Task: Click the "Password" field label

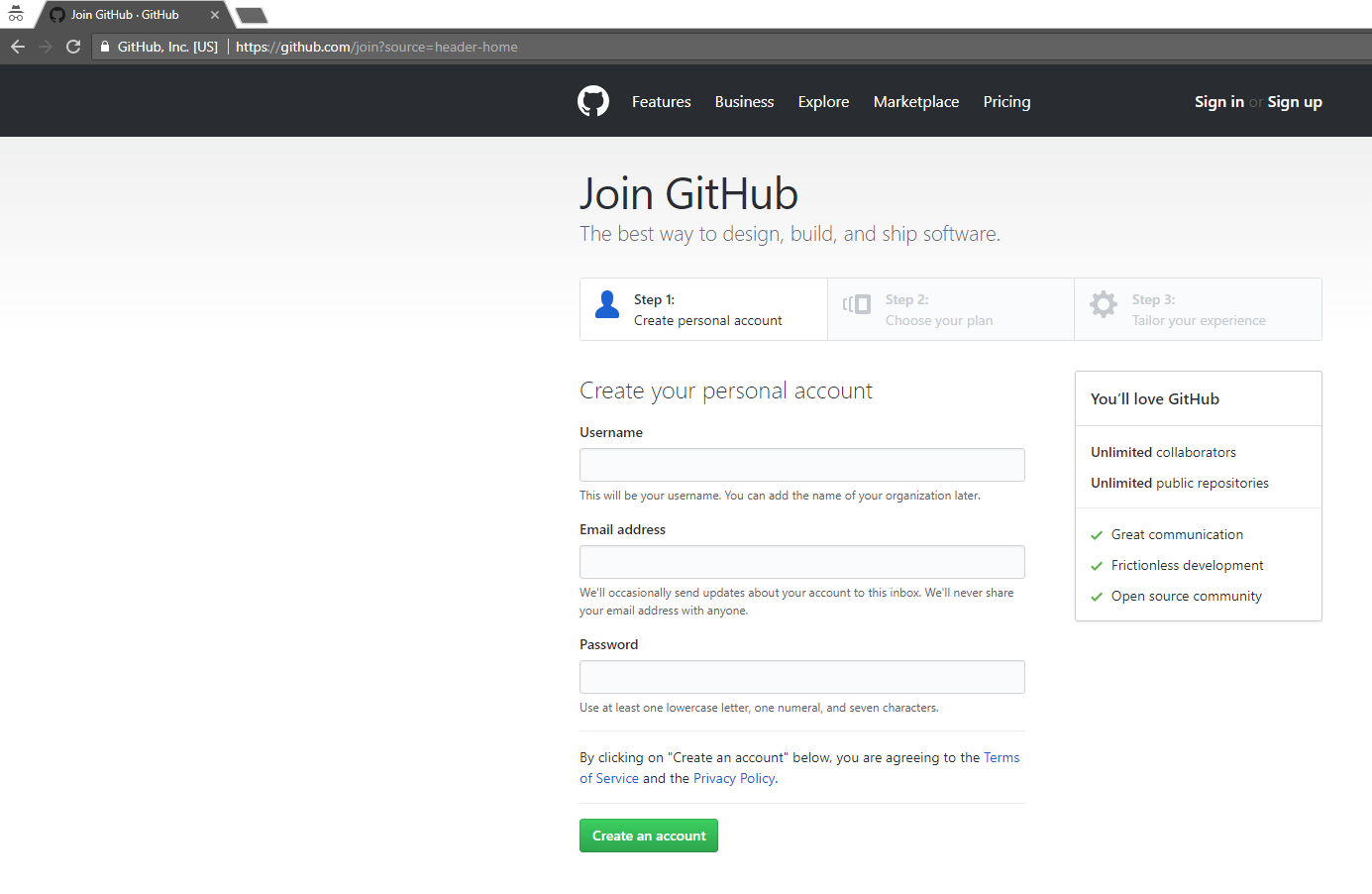Action: [608, 644]
